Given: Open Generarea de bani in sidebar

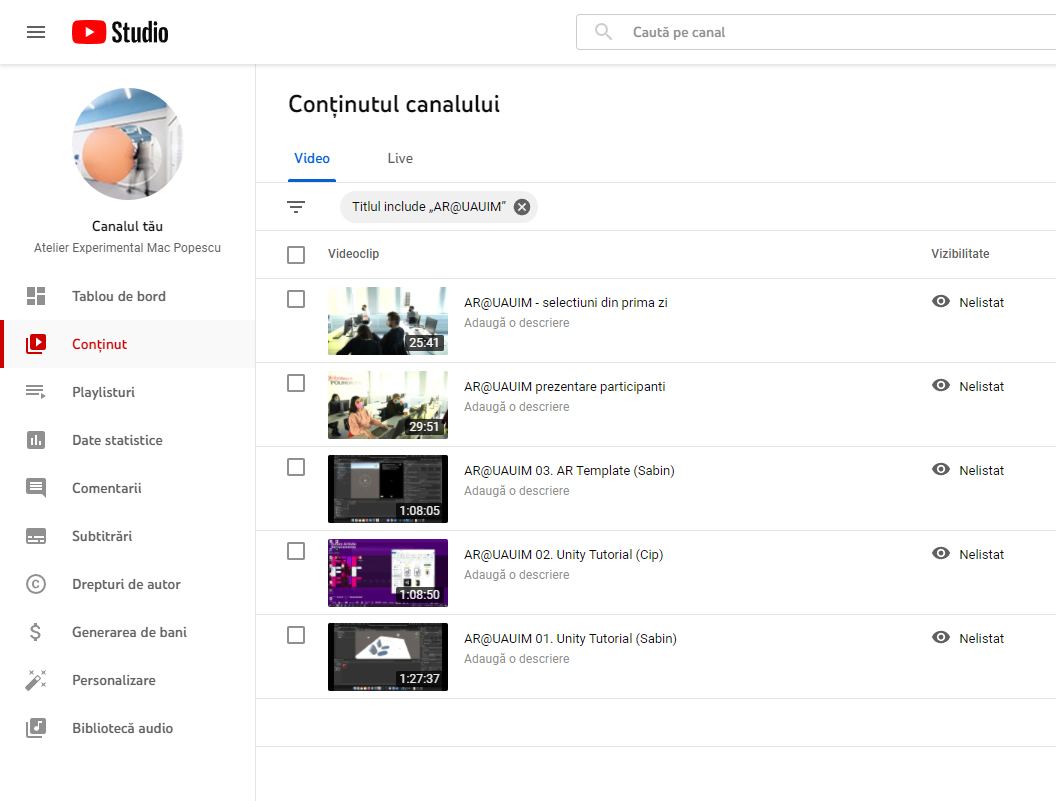Looking at the screenshot, I should click(x=128, y=632).
